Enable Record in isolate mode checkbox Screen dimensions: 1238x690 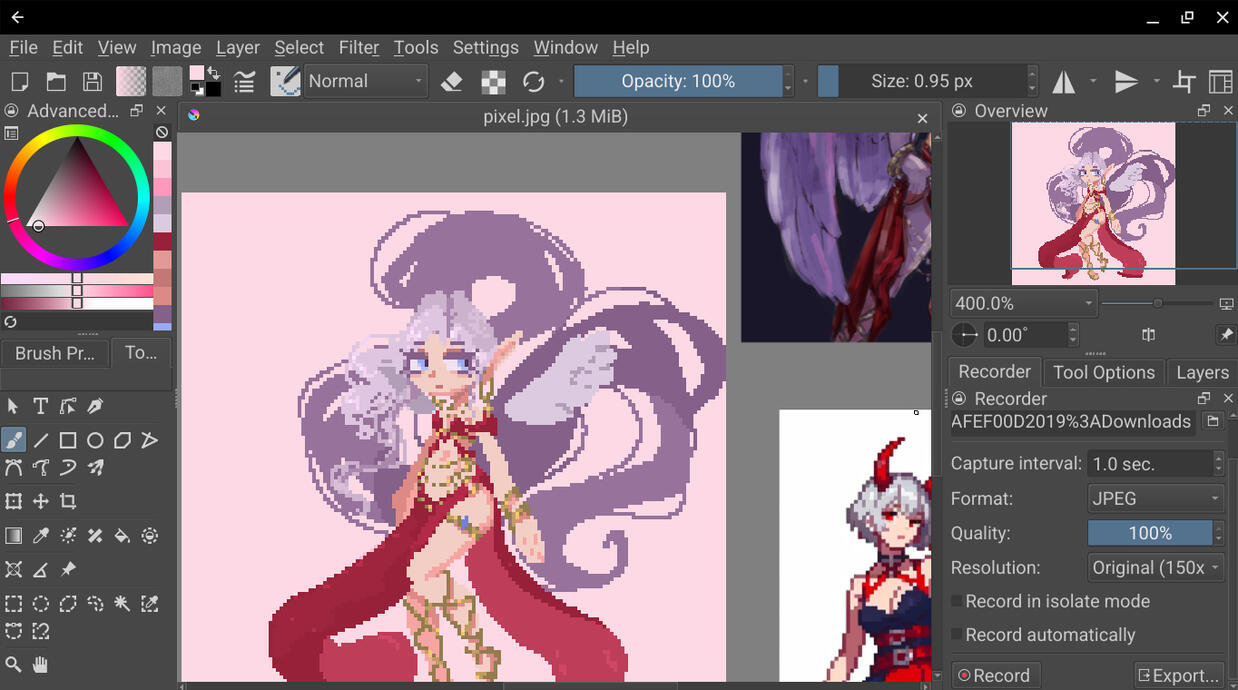coord(957,601)
